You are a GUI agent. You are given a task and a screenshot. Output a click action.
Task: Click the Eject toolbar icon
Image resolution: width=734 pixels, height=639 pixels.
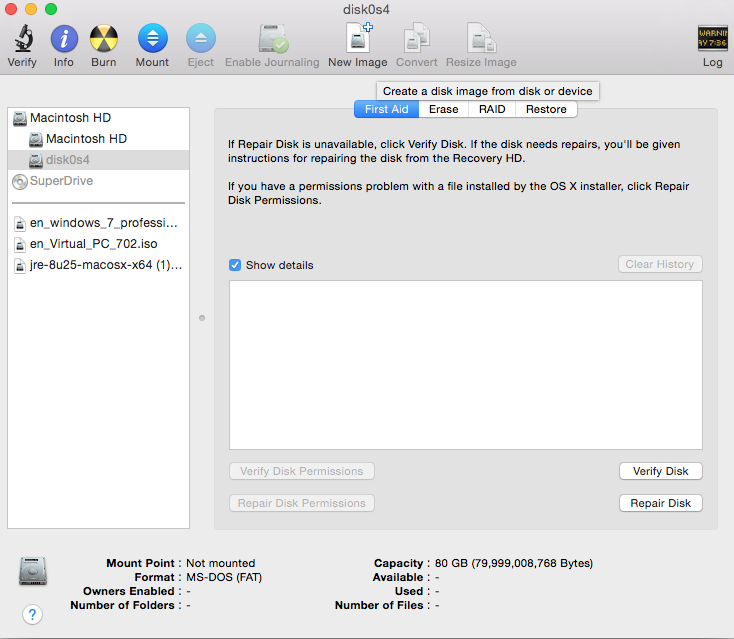201,38
